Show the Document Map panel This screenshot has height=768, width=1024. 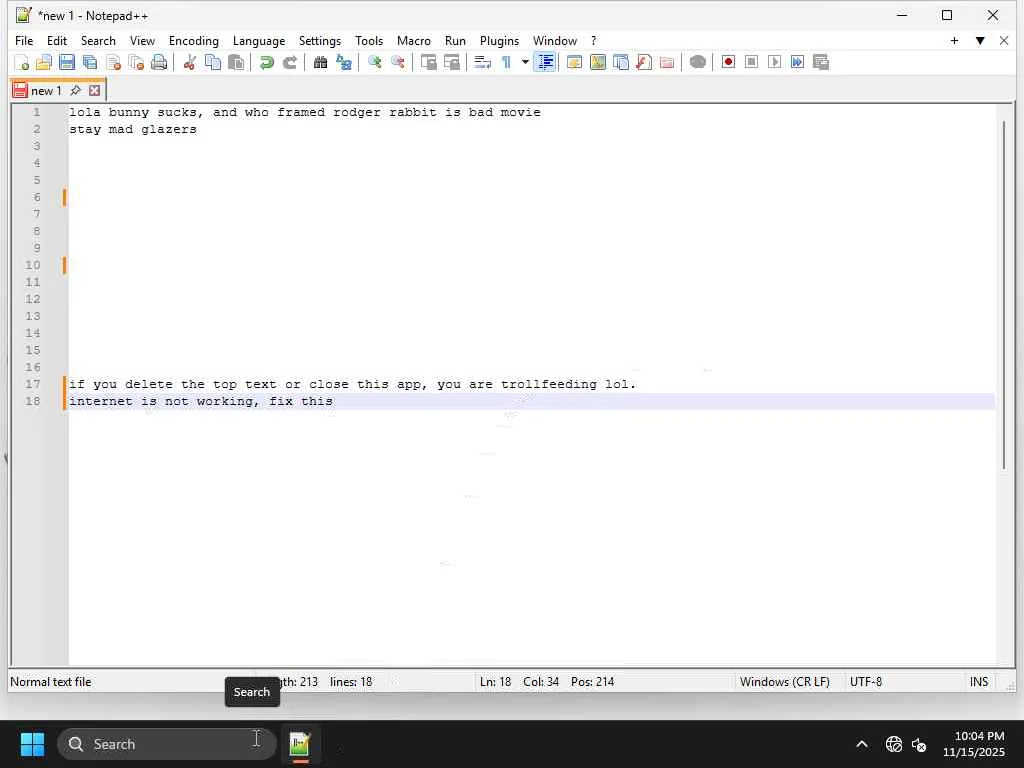pyautogui.click(x=598, y=62)
